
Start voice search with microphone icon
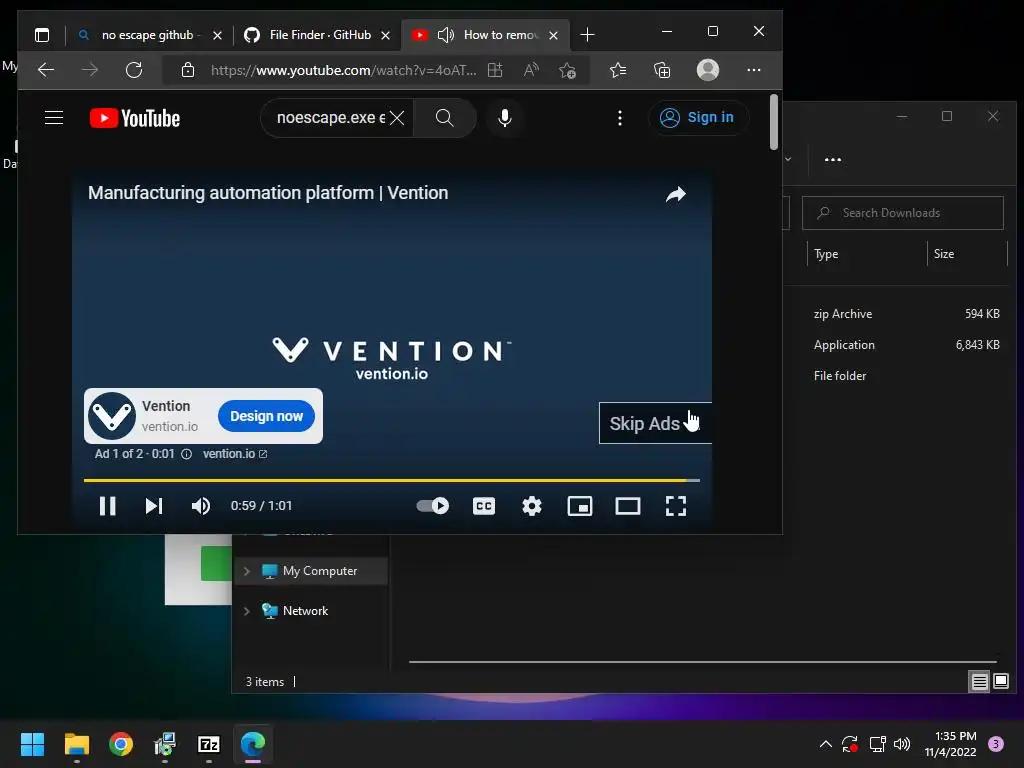tap(504, 118)
